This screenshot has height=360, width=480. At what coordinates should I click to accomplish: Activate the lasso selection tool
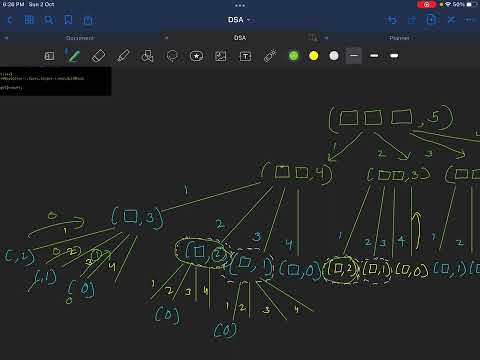(172, 56)
